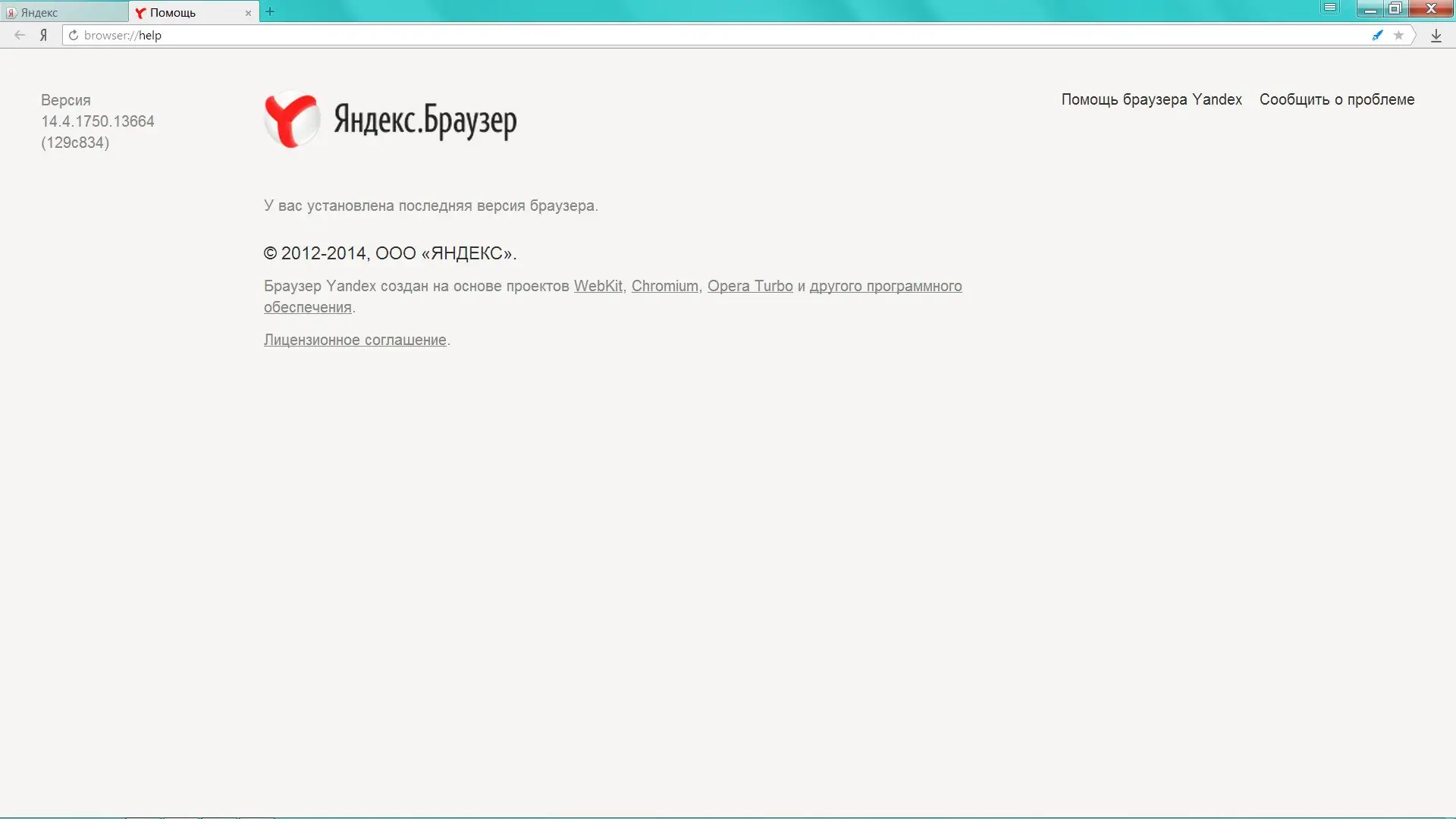Click Сообщить о проблеме

pos(1336,99)
